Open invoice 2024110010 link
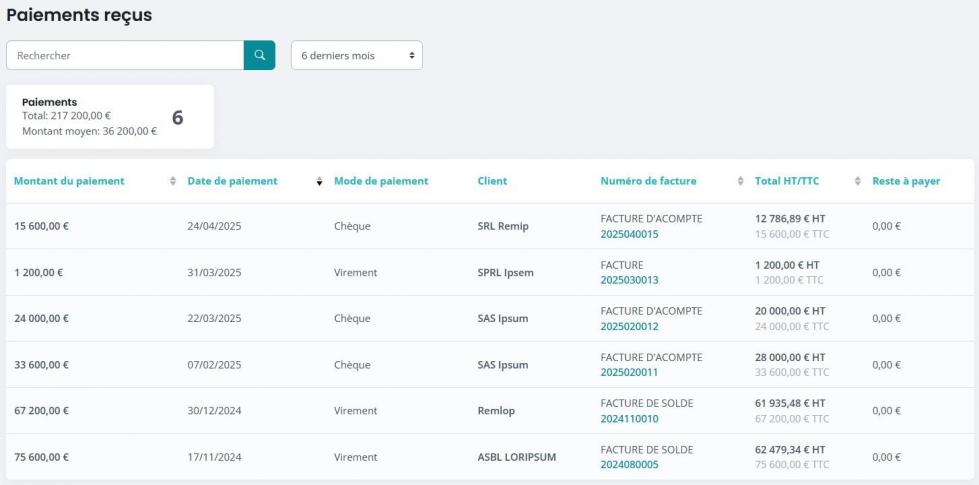 point(629,418)
